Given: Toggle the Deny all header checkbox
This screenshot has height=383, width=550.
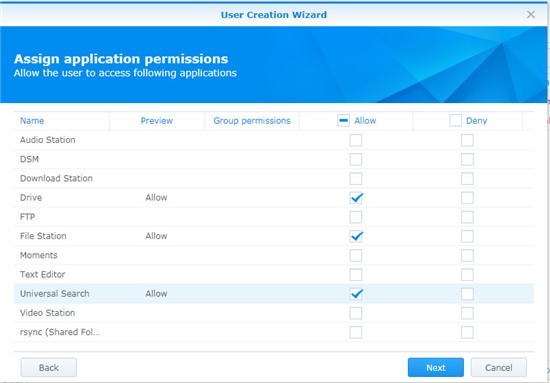Looking at the screenshot, I should pyautogui.click(x=455, y=121).
